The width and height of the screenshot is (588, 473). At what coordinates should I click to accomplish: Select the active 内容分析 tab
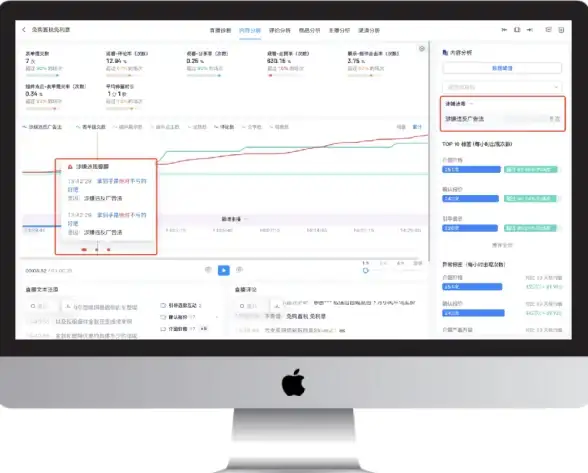click(x=250, y=30)
